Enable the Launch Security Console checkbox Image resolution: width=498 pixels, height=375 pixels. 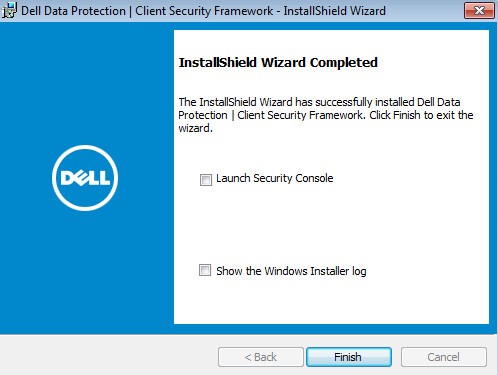[x=206, y=180]
